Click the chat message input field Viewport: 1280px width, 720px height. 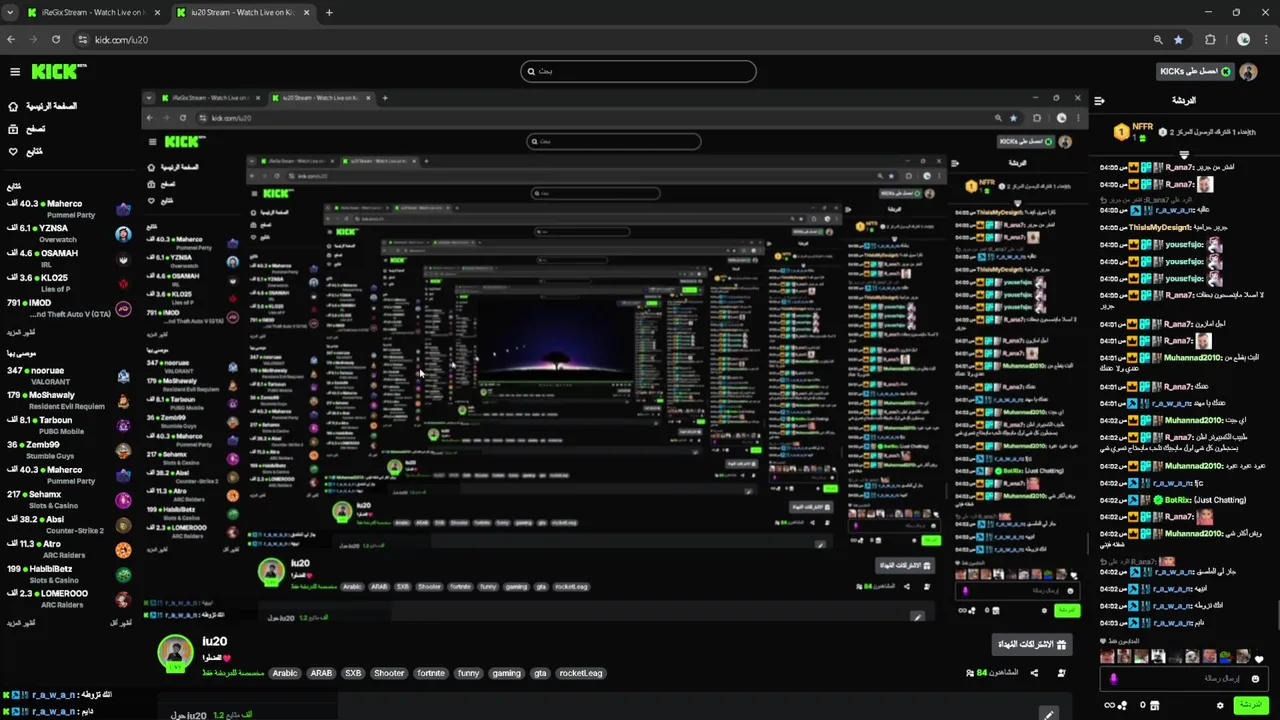[x=1185, y=679]
